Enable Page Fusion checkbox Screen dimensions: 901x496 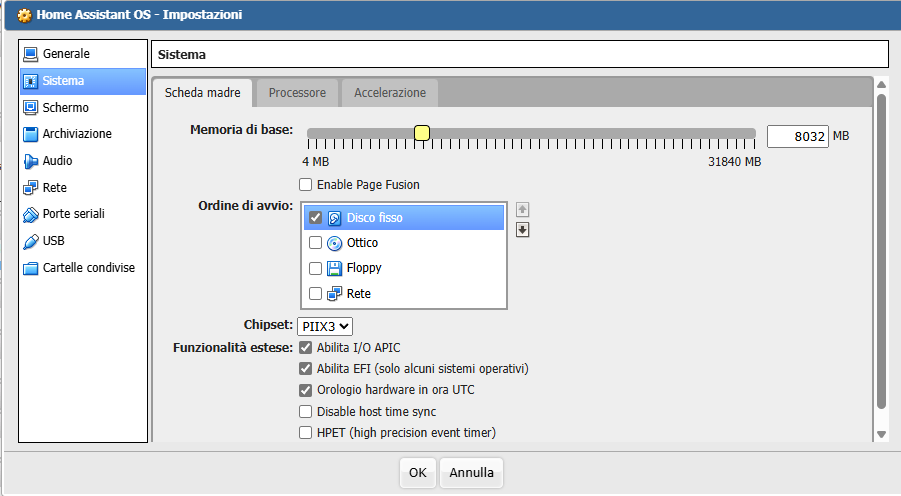[306, 184]
